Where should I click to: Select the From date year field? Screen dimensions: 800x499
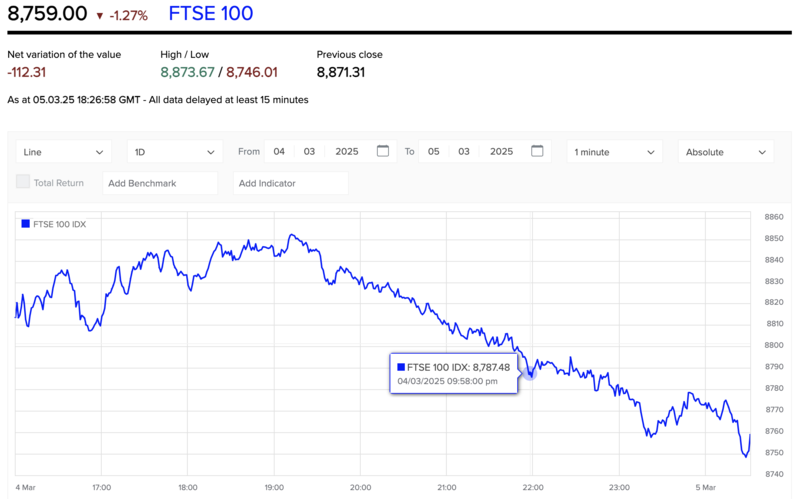tap(347, 152)
